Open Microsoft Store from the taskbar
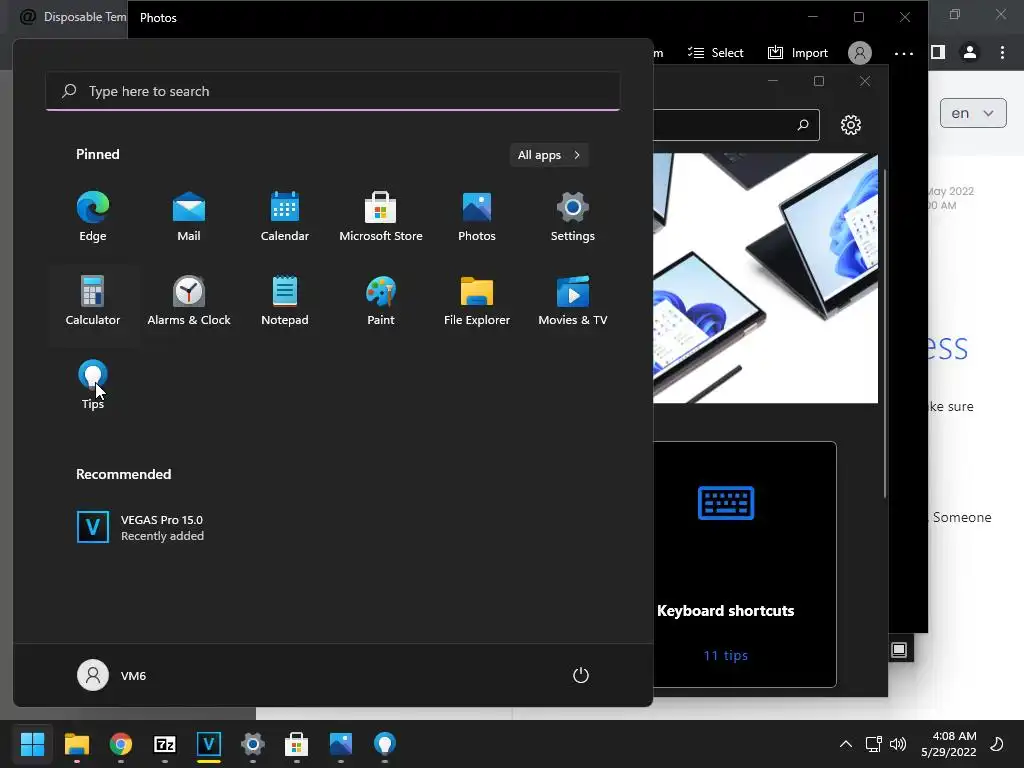 (x=296, y=744)
